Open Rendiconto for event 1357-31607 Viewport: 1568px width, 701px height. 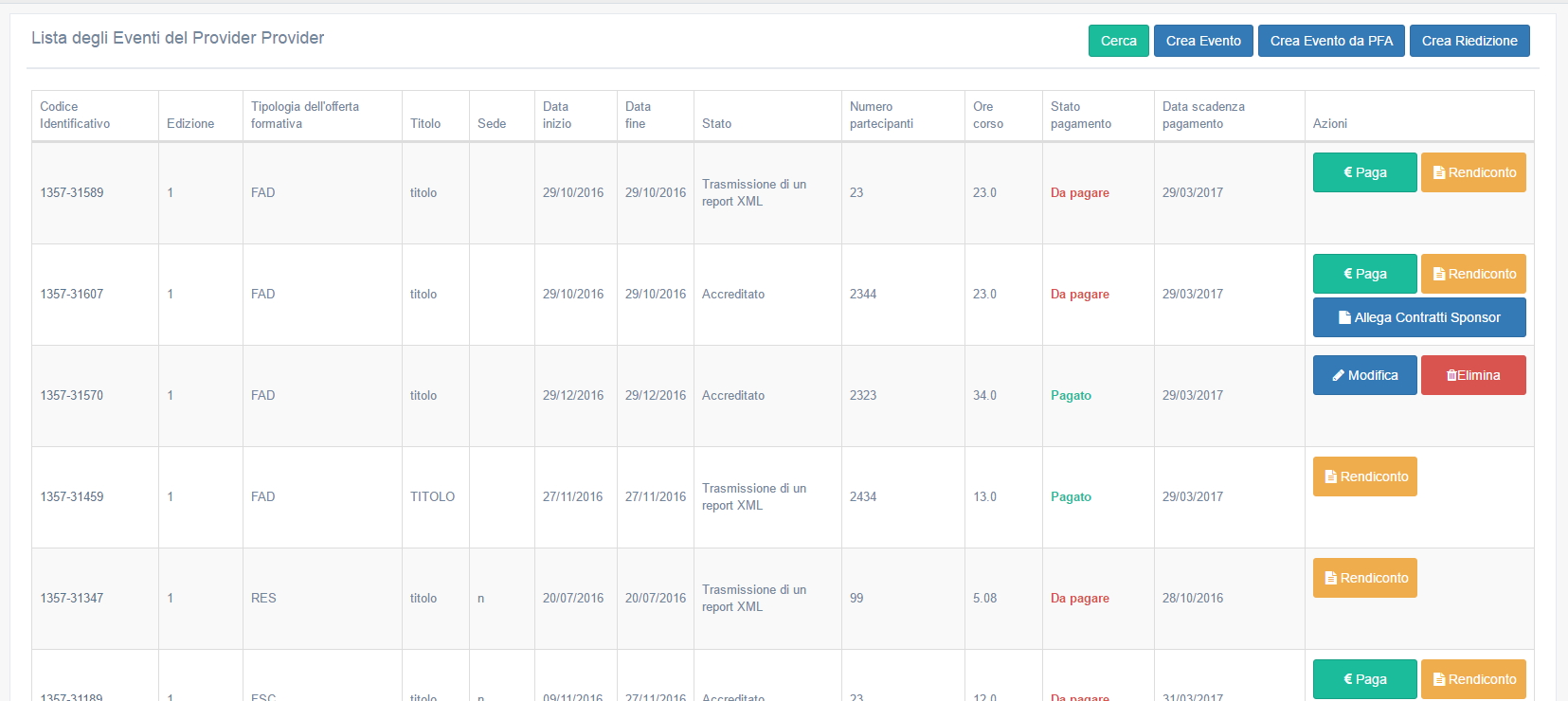[1473, 274]
